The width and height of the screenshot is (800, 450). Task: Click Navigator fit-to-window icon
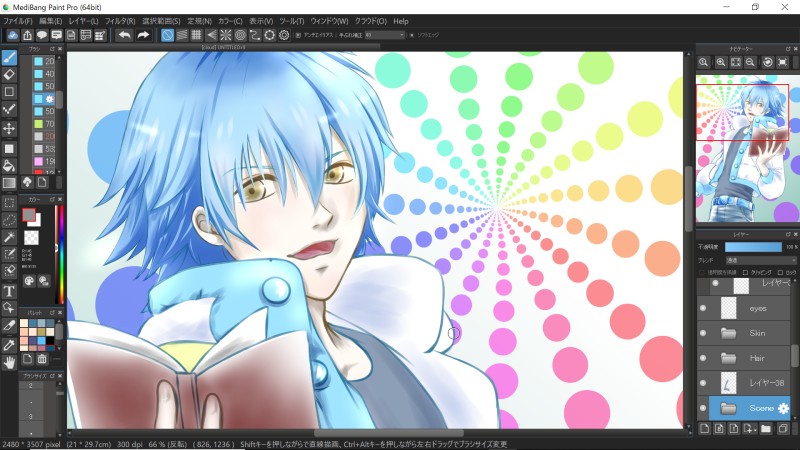[735, 62]
